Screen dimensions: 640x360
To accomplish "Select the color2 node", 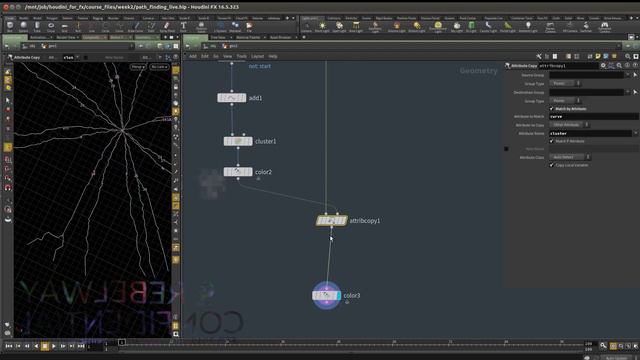I will coord(238,172).
